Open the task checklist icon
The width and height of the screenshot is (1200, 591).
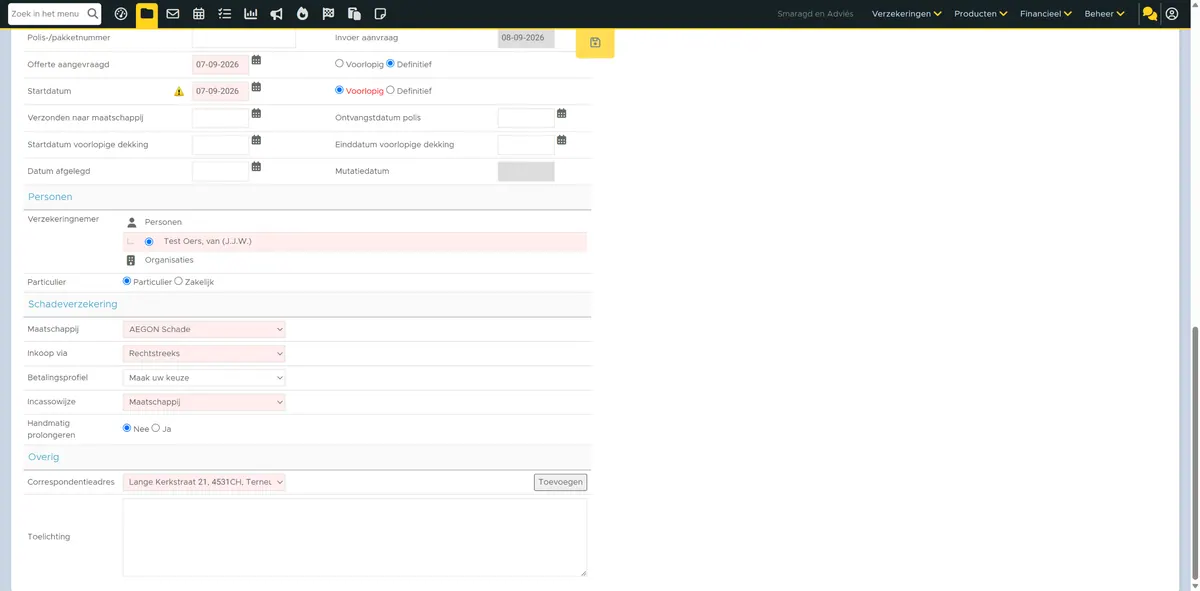point(225,14)
